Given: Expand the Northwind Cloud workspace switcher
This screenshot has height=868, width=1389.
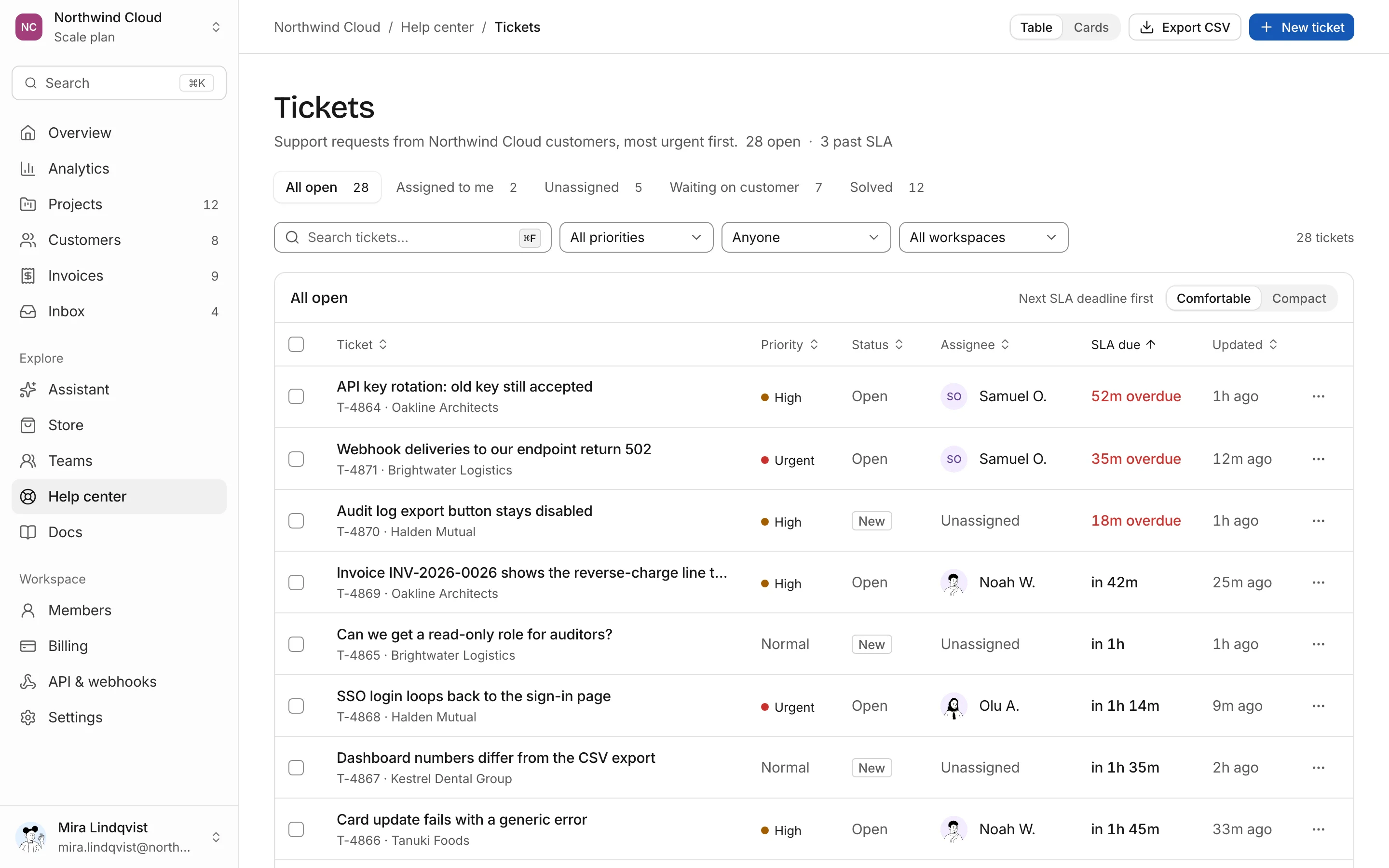Looking at the screenshot, I should point(119,27).
